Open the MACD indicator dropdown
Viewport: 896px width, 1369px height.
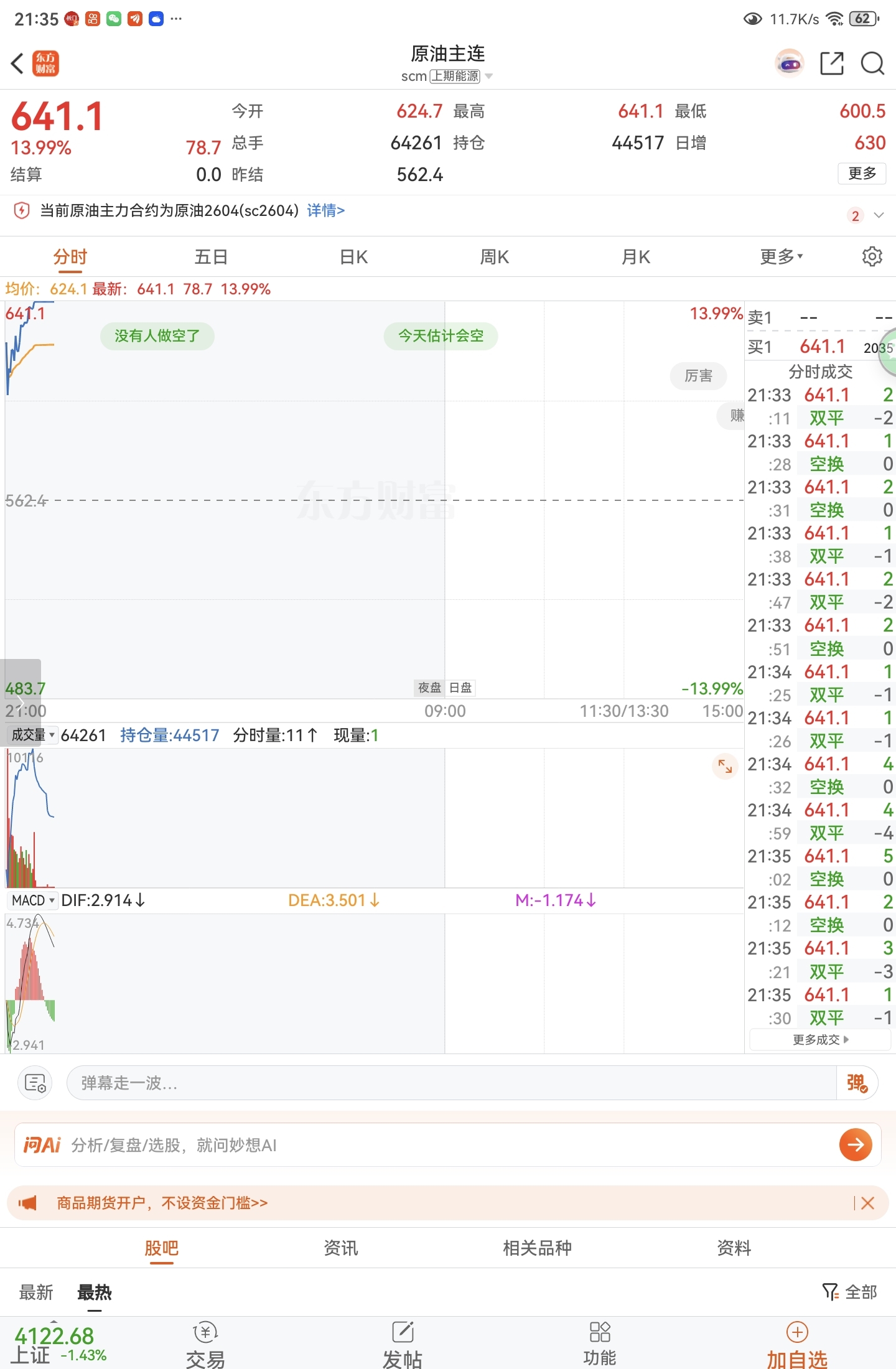(x=33, y=900)
